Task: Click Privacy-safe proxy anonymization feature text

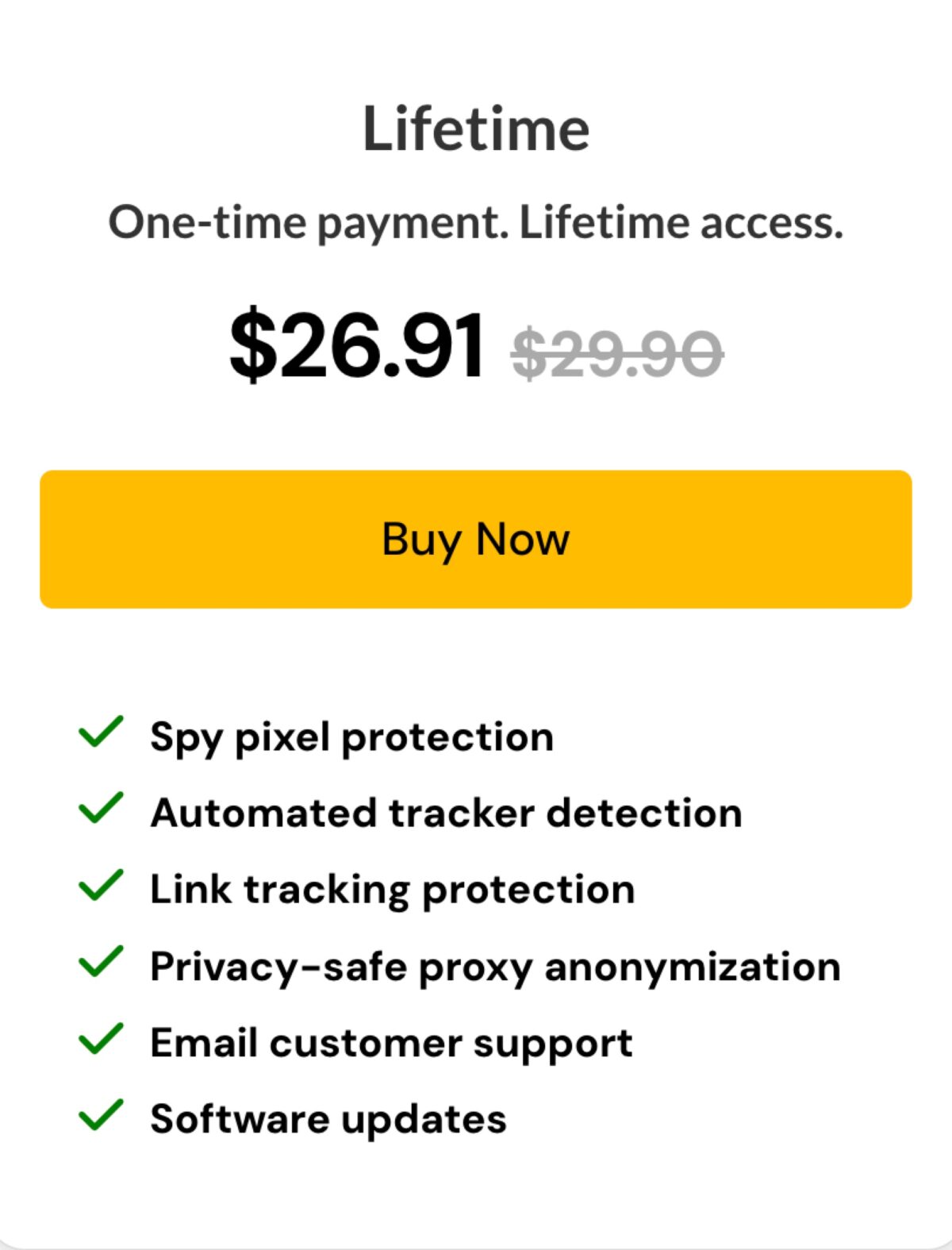Action: [496, 967]
